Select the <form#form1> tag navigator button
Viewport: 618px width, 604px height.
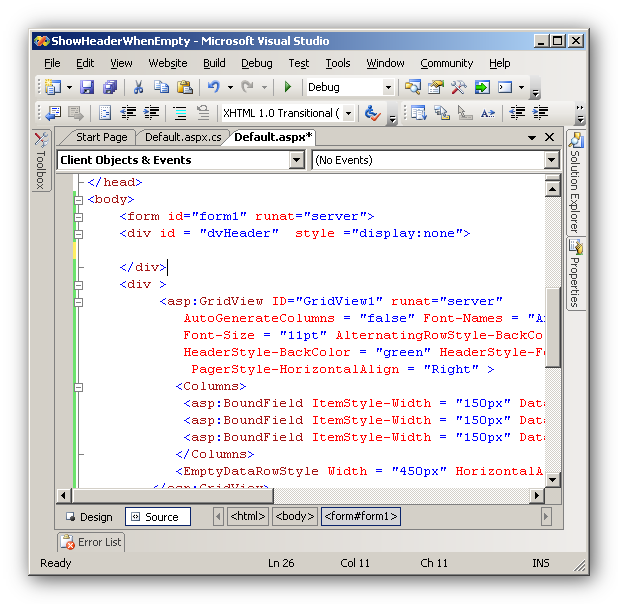361,516
